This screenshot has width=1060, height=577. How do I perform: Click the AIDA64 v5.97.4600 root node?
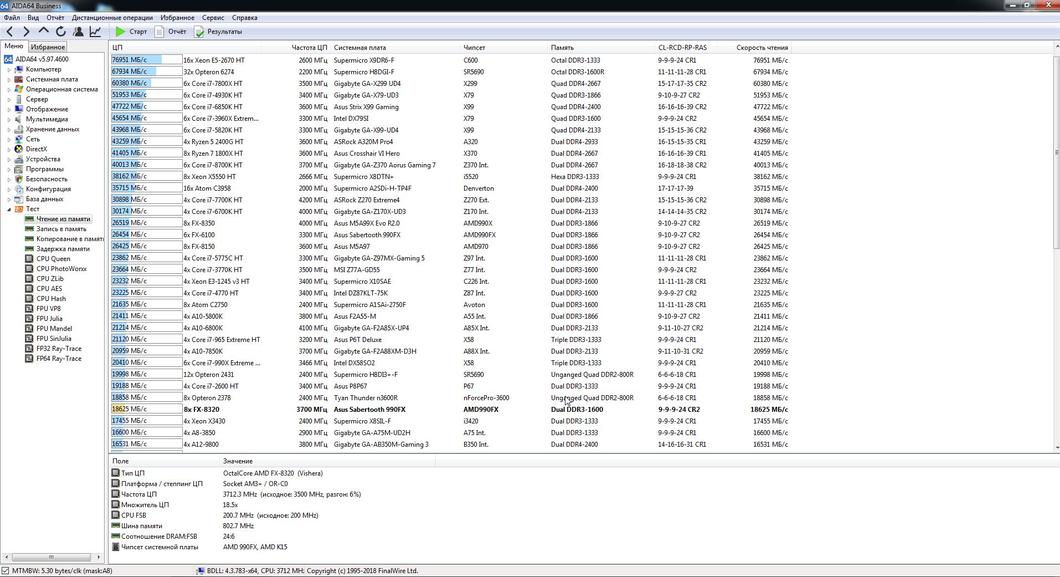pos(41,59)
